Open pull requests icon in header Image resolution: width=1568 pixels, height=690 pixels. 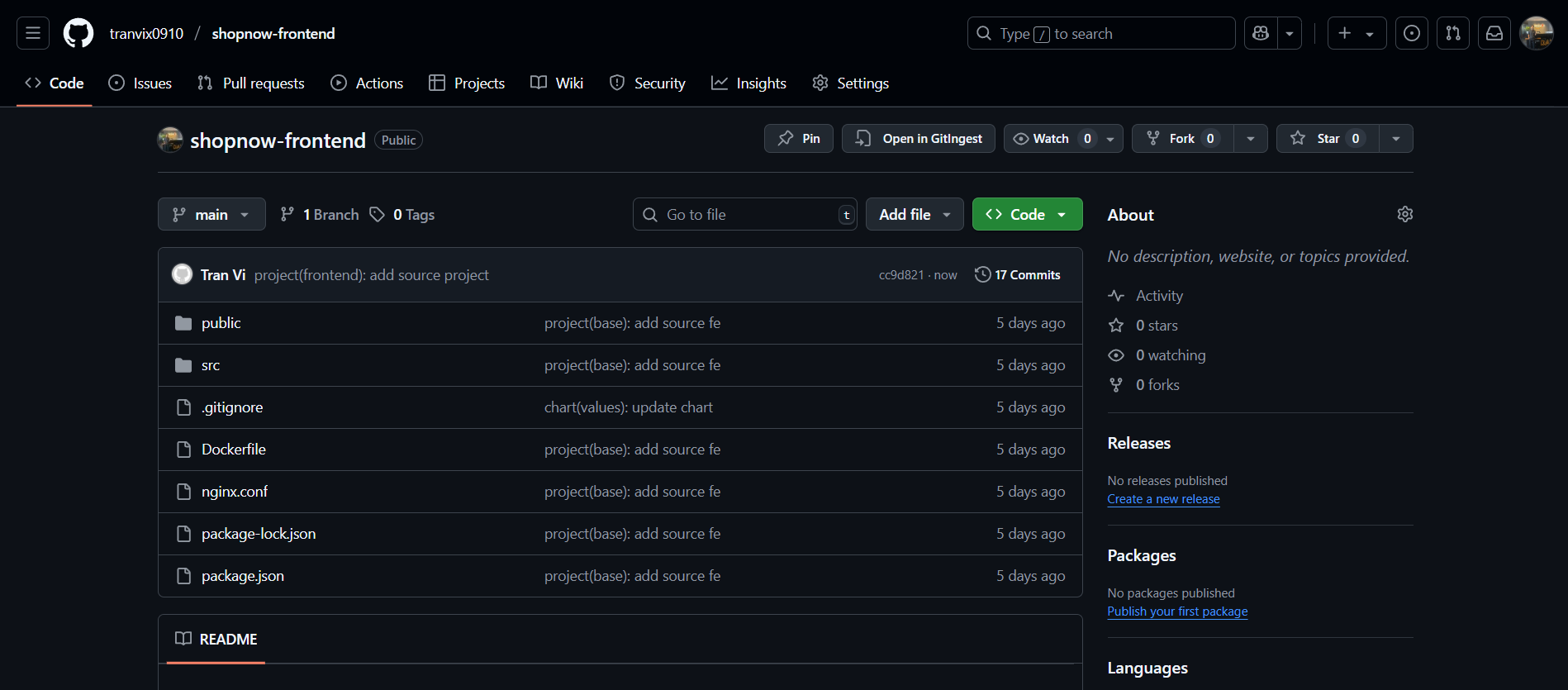click(x=1453, y=33)
